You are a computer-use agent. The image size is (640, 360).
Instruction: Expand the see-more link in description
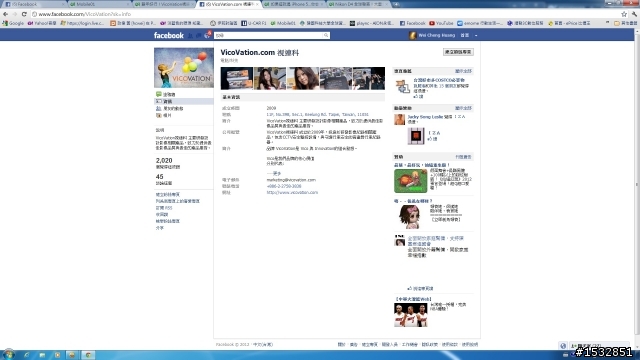point(274,173)
